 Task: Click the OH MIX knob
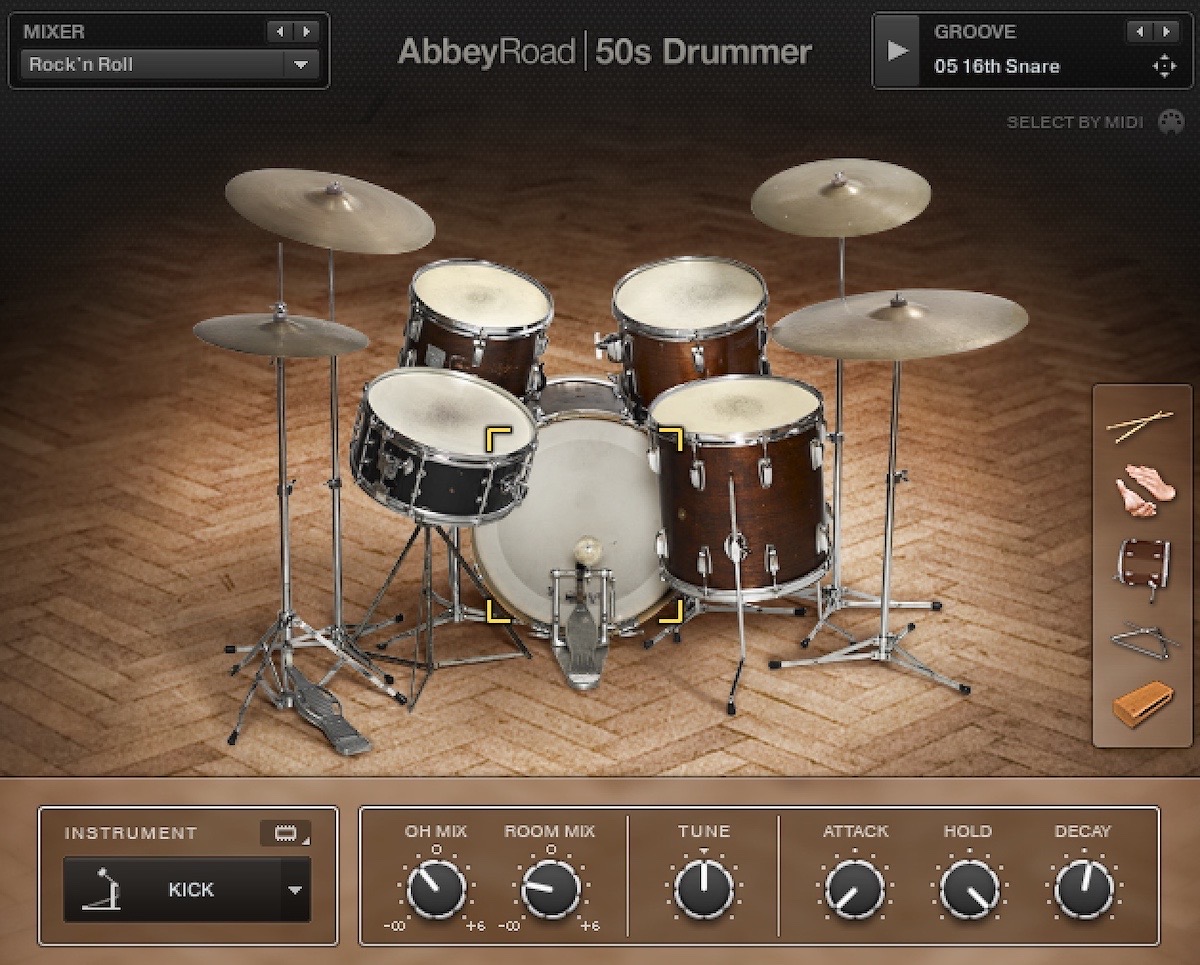pos(436,888)
